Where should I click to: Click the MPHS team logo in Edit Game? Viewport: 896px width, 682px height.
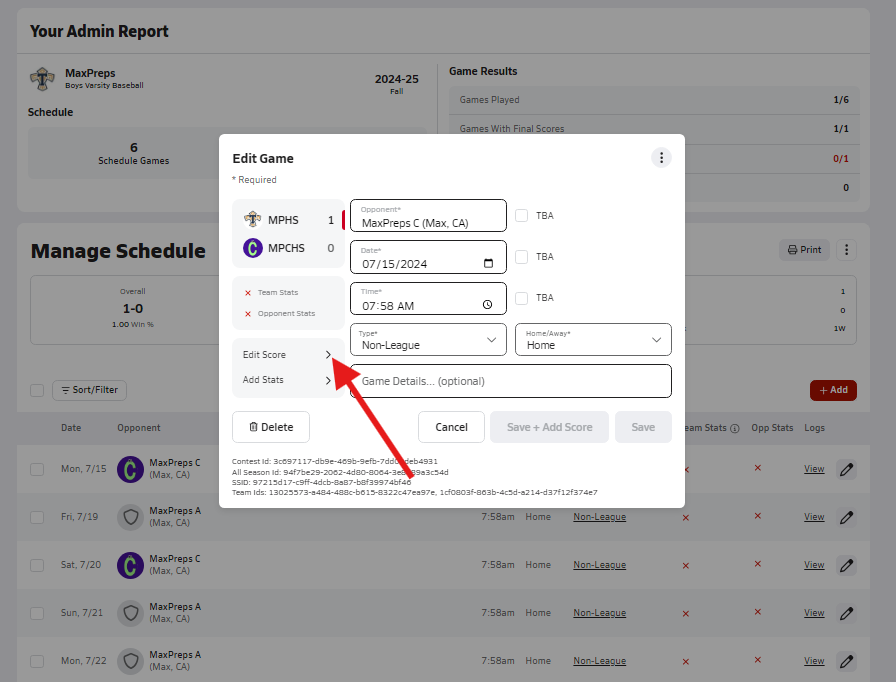pos(253,219)
